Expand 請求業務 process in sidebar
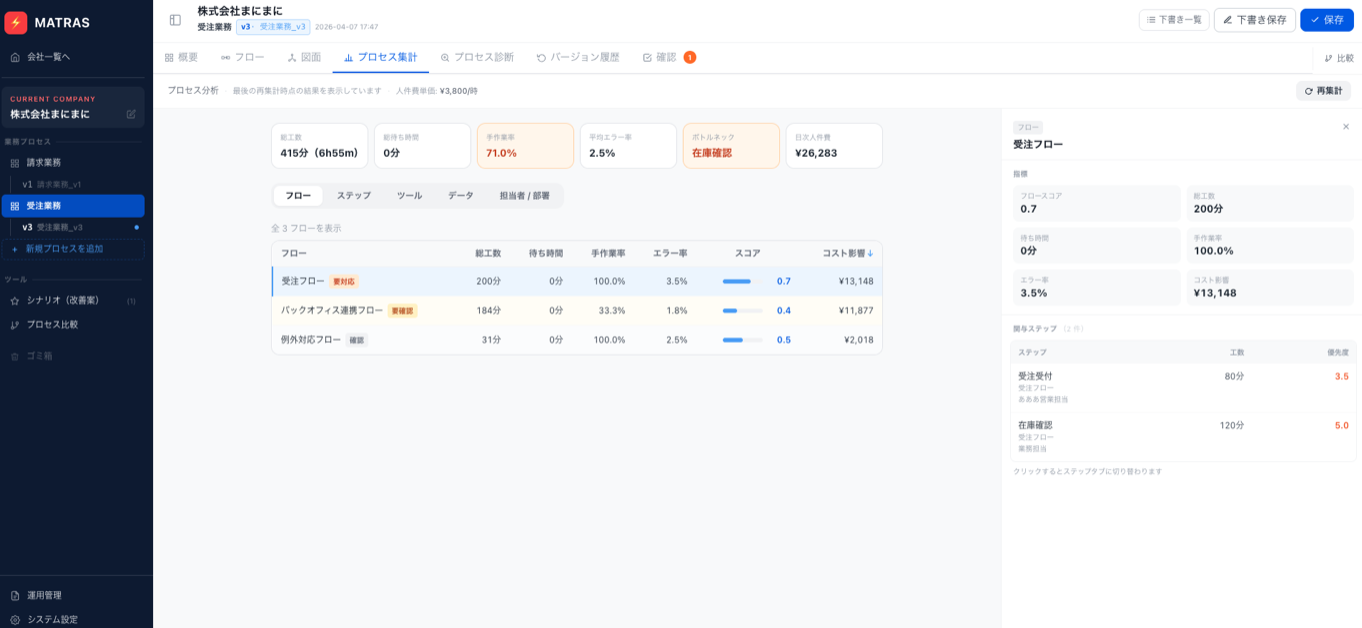This screenshot has height=628, width=1362. click(x=43, y=162)
